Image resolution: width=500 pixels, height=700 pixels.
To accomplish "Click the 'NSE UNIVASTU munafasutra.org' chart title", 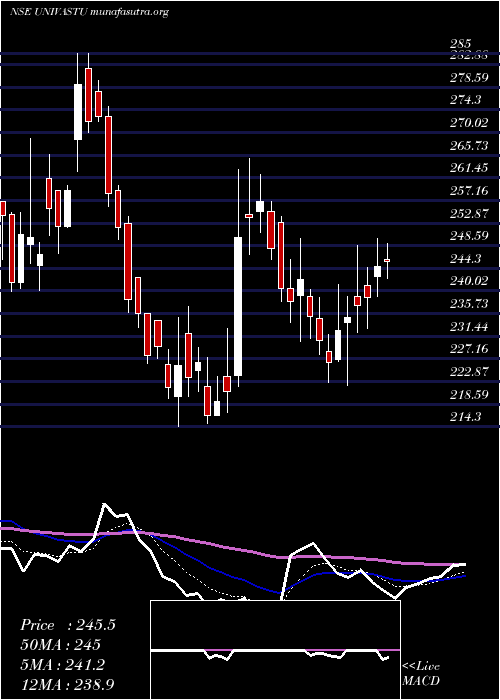I will point(89,12).
